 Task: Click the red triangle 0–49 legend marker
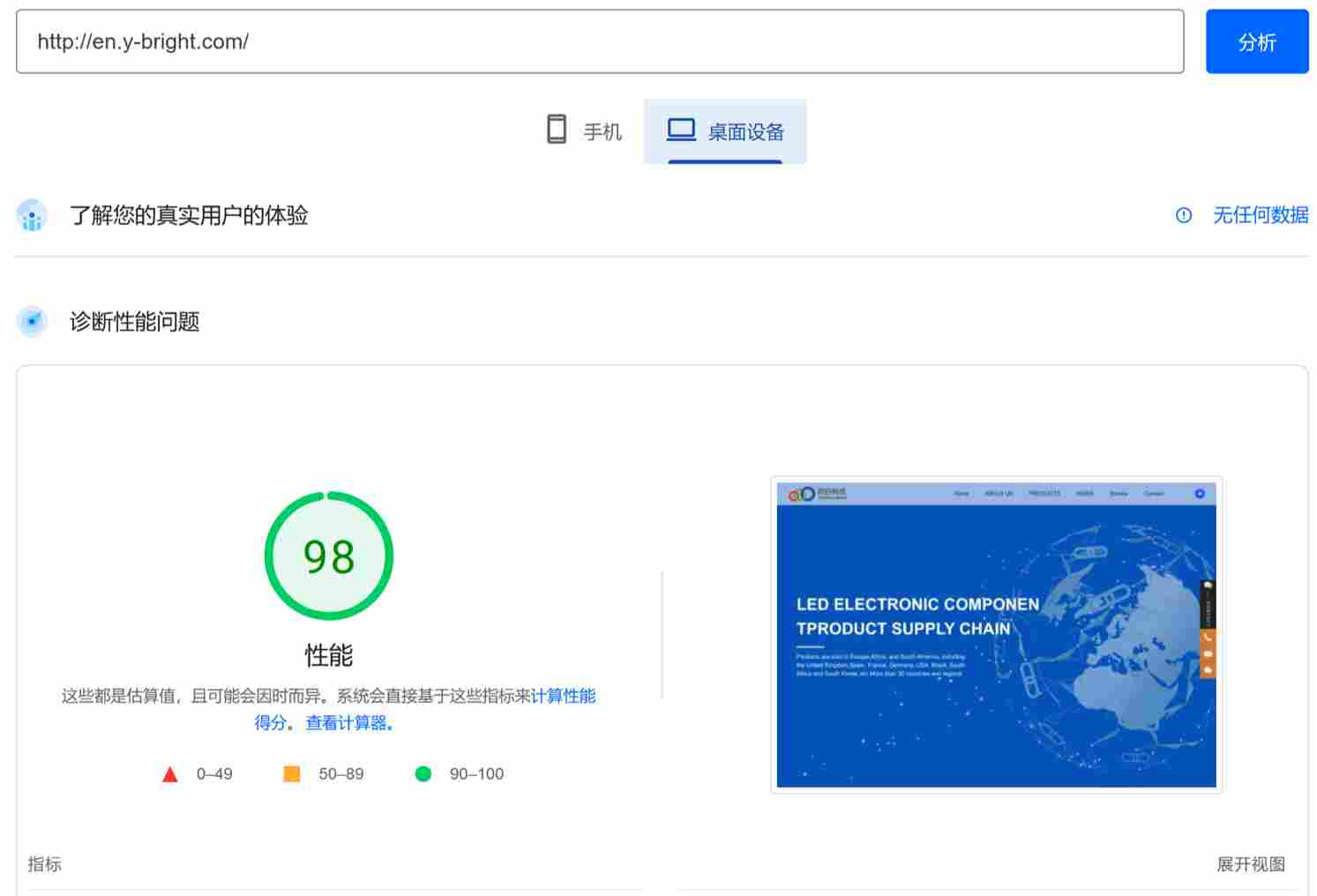169,773
